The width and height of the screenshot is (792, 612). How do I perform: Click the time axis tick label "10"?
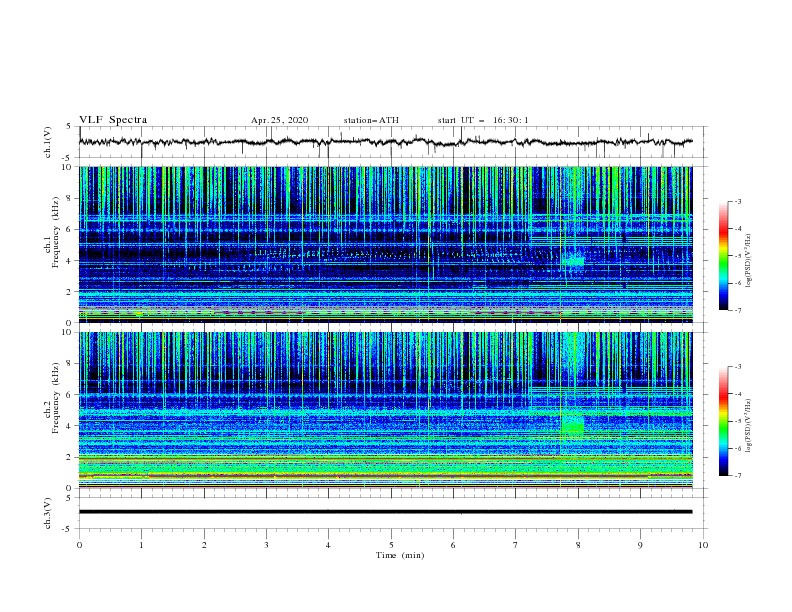[x=703, y=545]
